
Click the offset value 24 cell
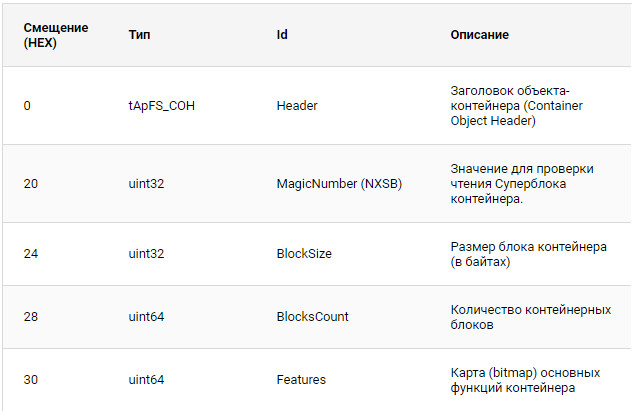(x=30, y=254)
